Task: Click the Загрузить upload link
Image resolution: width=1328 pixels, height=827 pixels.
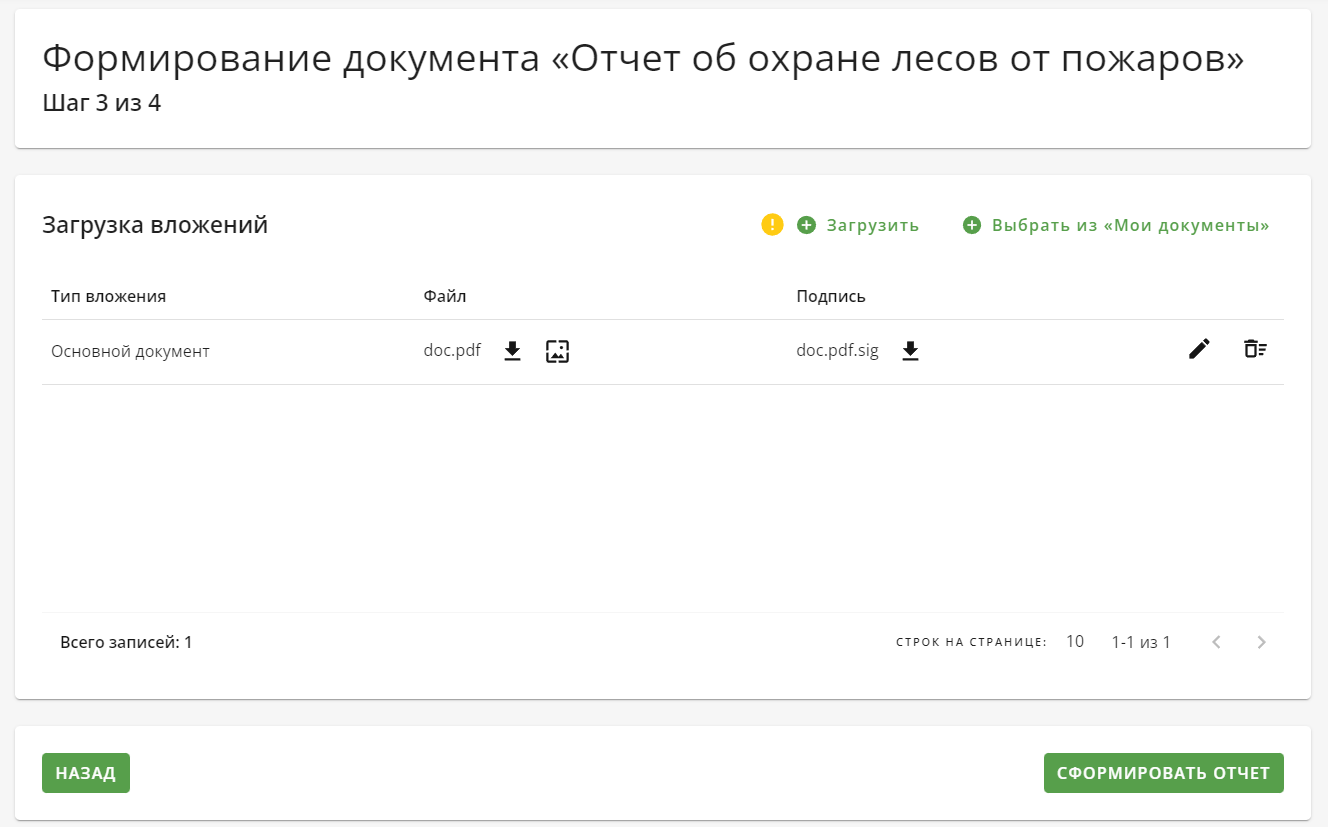Action: [x=872, y=225]
